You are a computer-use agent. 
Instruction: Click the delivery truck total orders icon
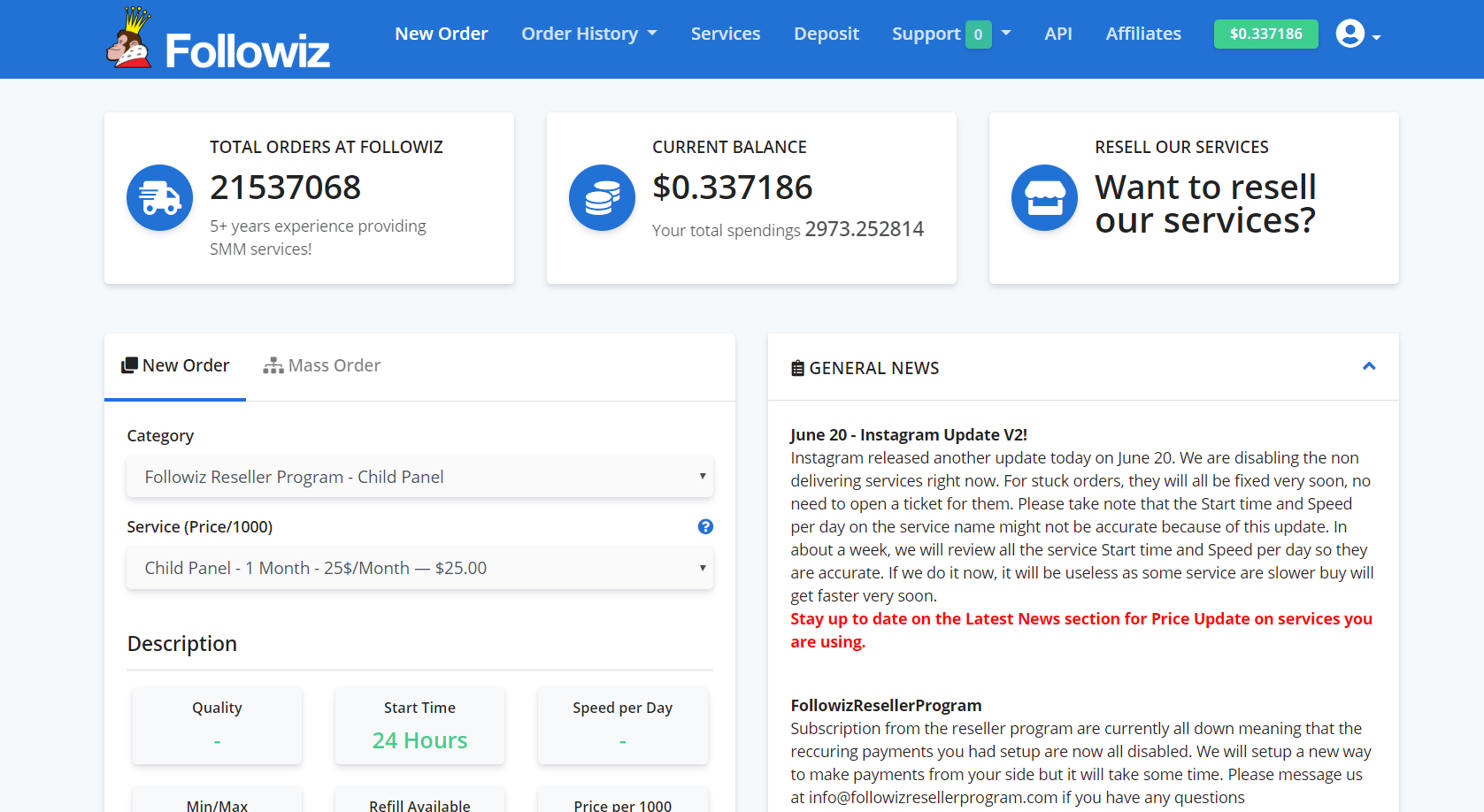coord(159,197)
